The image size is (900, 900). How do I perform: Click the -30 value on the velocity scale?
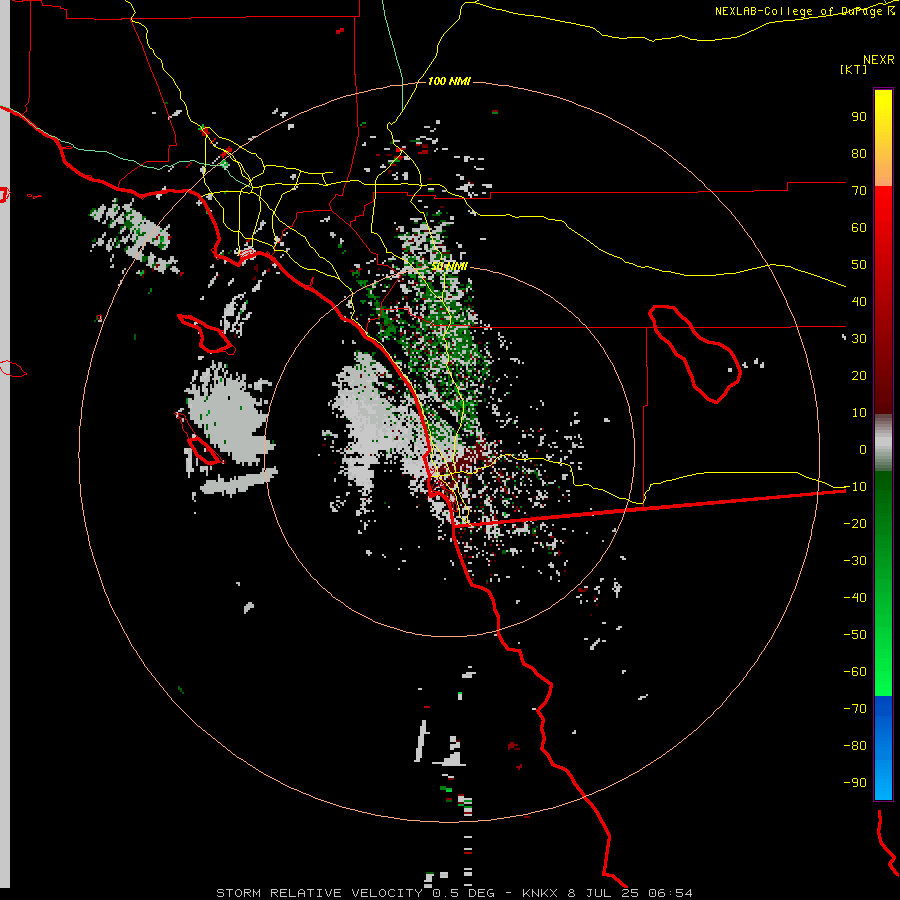pos(855,561)
